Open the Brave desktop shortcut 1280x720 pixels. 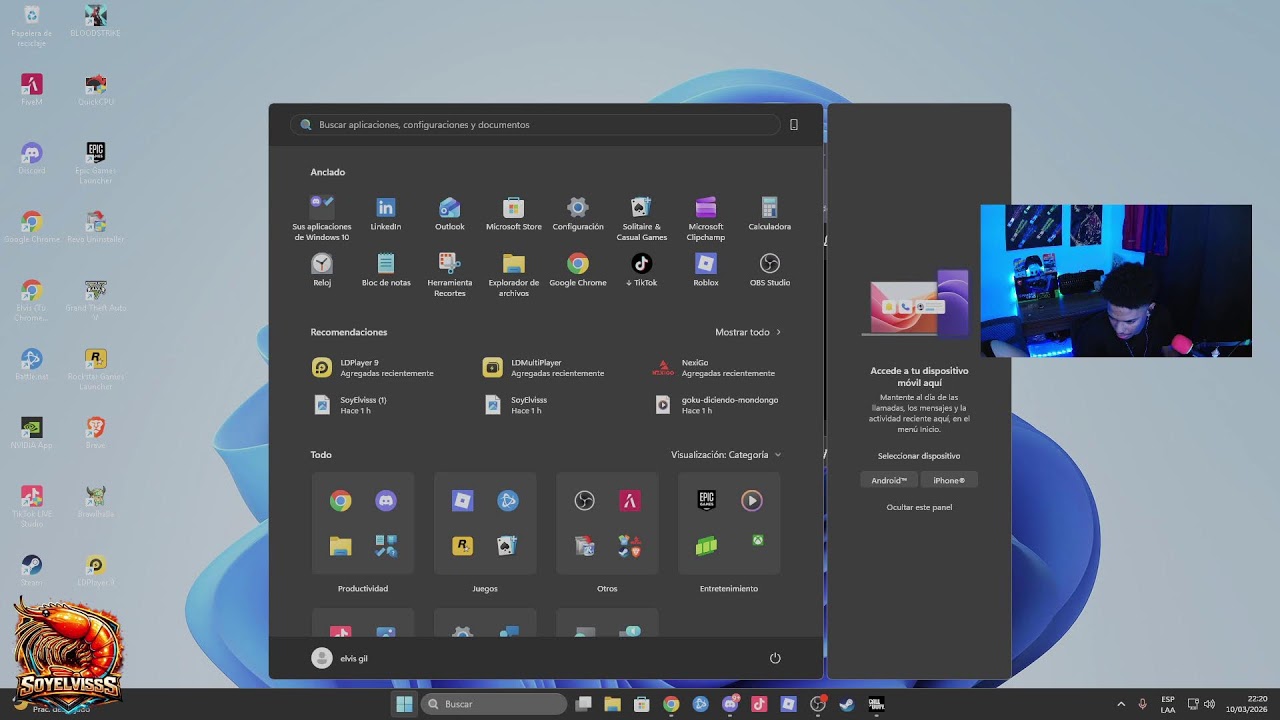(x=95, y=435)
